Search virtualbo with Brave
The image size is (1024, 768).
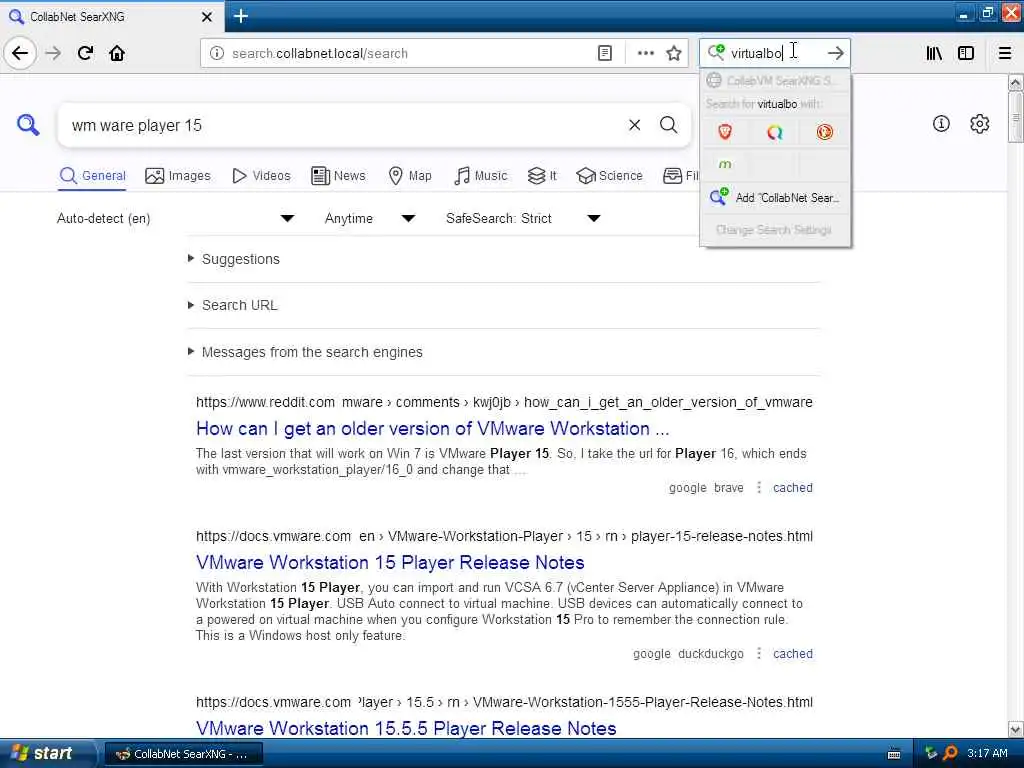[725, 133]
